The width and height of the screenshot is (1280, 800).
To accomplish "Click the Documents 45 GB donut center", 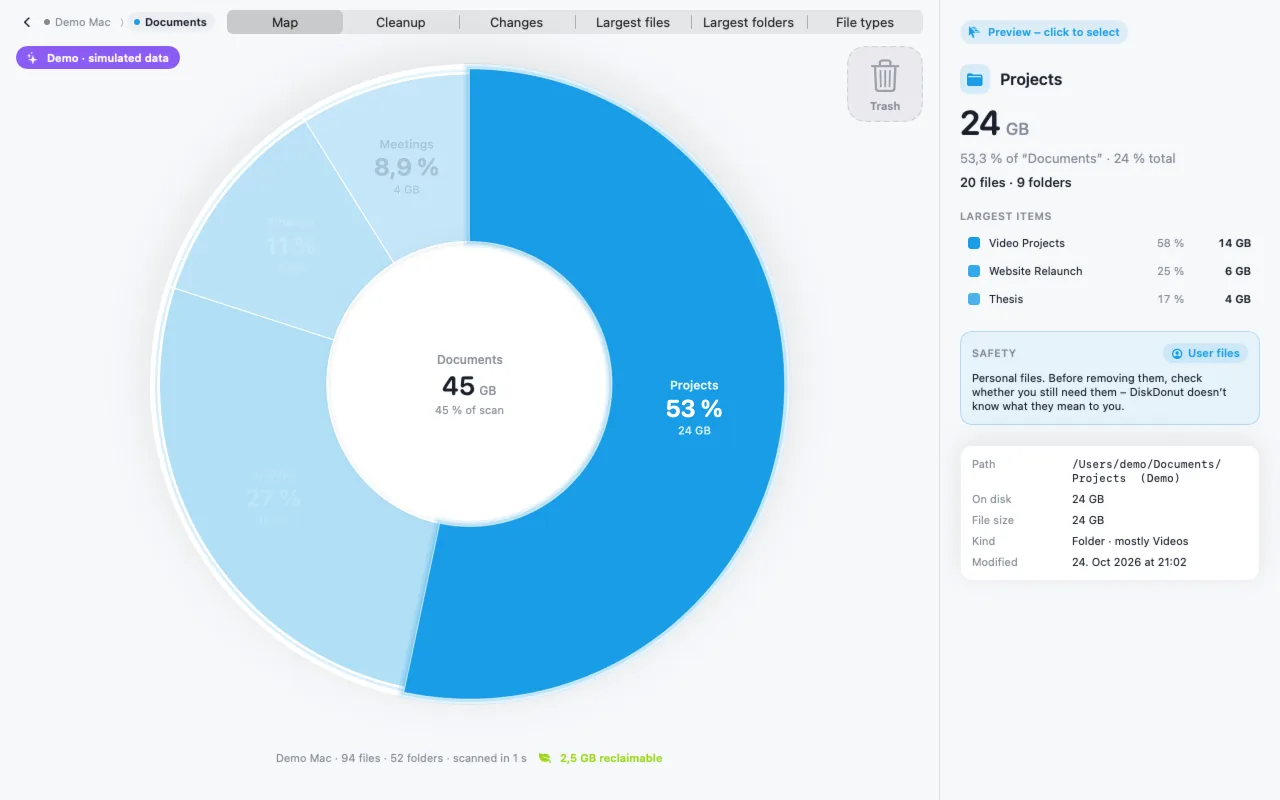I will (x=469, y=384).
